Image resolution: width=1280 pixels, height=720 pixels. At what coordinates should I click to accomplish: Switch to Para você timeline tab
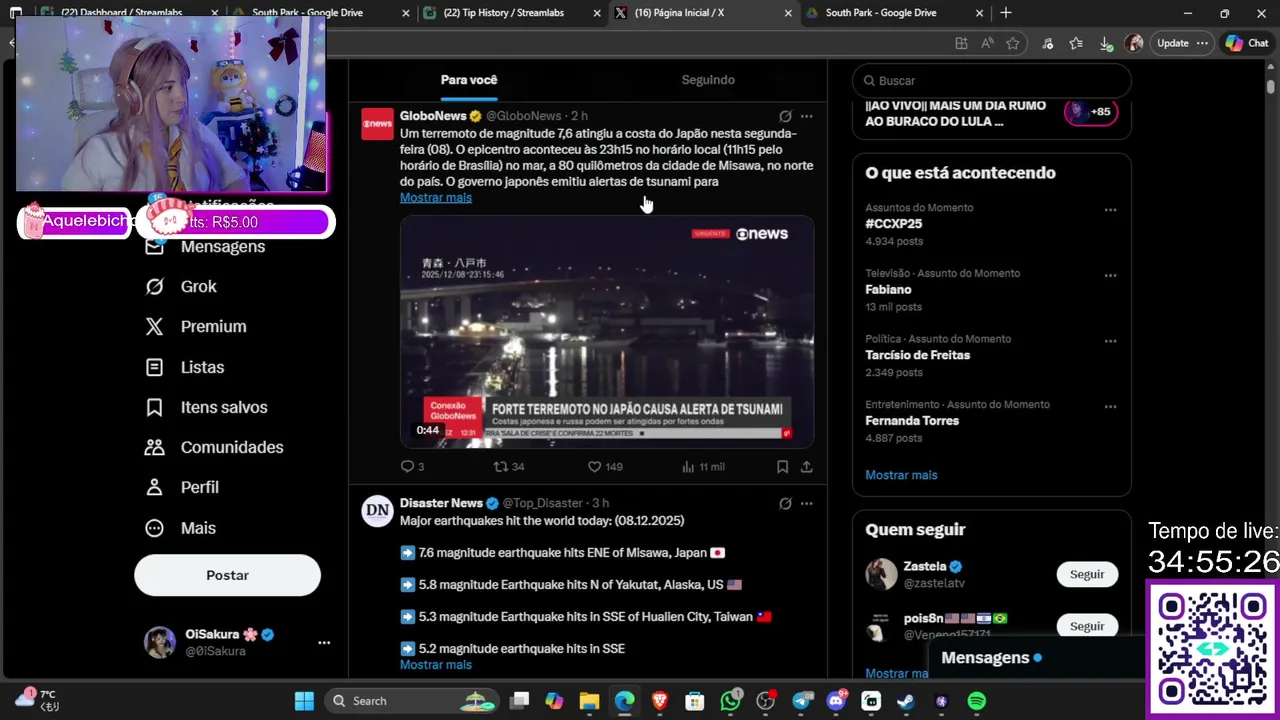tap(469, 80)
